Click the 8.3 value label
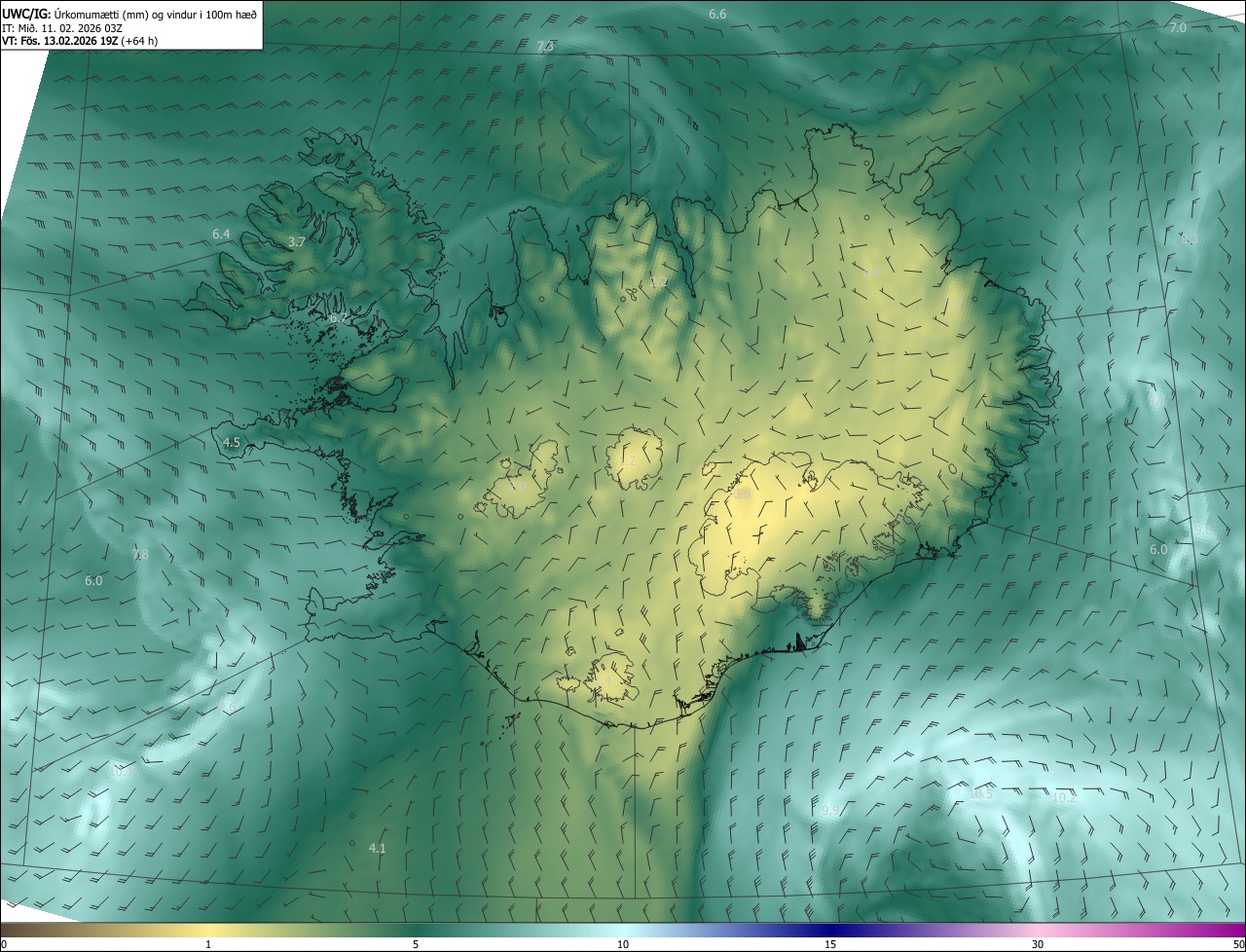The image size is (1246, 952). 1189,239
